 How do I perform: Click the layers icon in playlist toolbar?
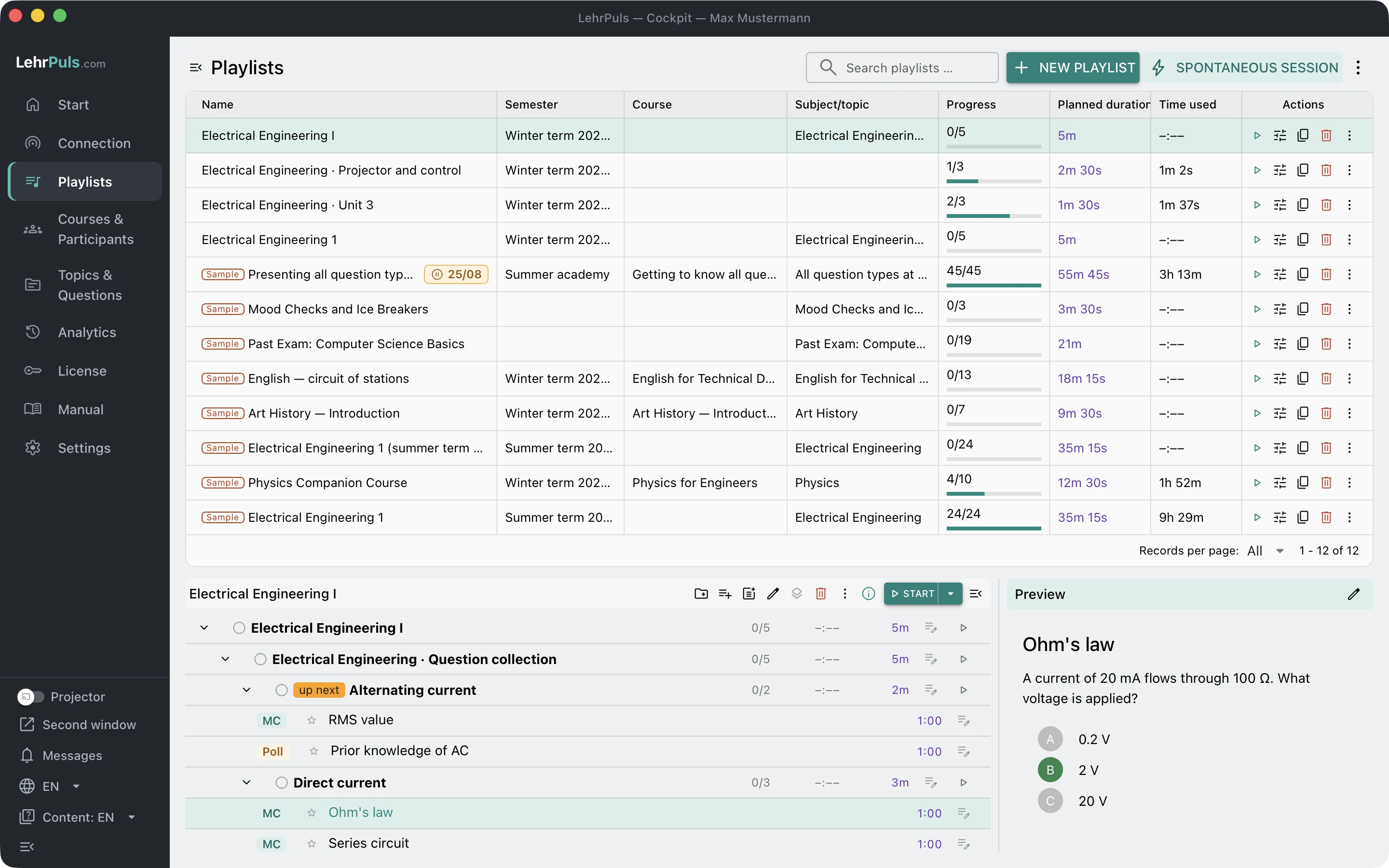(797, 594)
